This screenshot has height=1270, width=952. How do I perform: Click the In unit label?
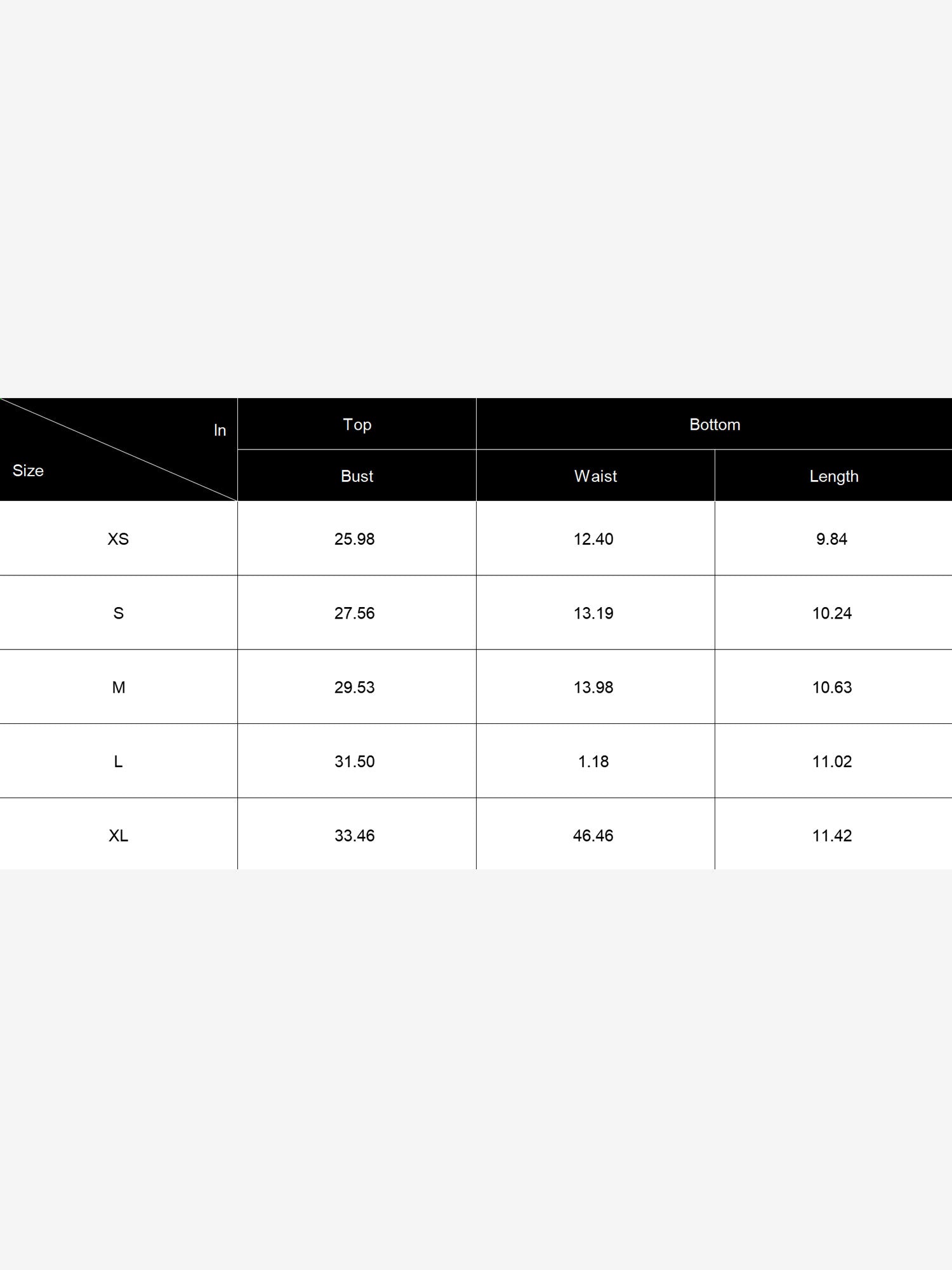220,431
